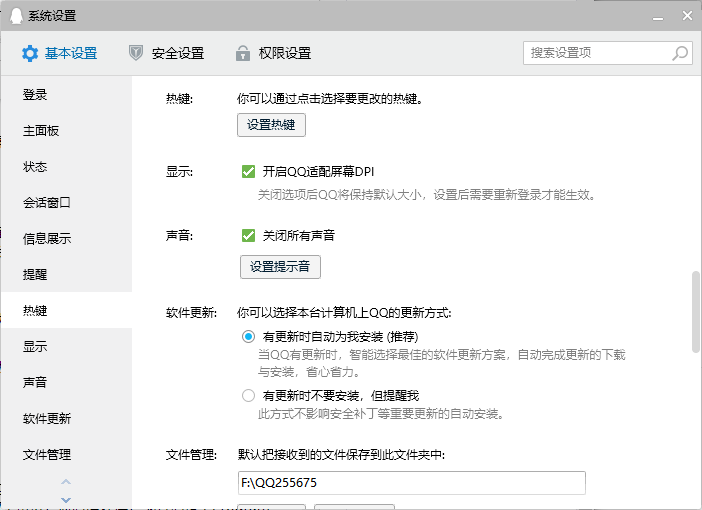The image size is (702, 510).
Task: Click the 文件管理: section label
Action: click(x=191, y=455)
